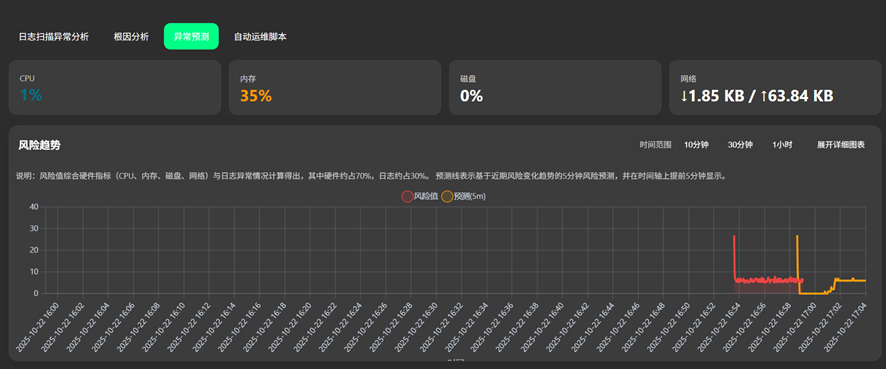Click the CPU 1% card

pyautogui.click(x=115, y=88)
